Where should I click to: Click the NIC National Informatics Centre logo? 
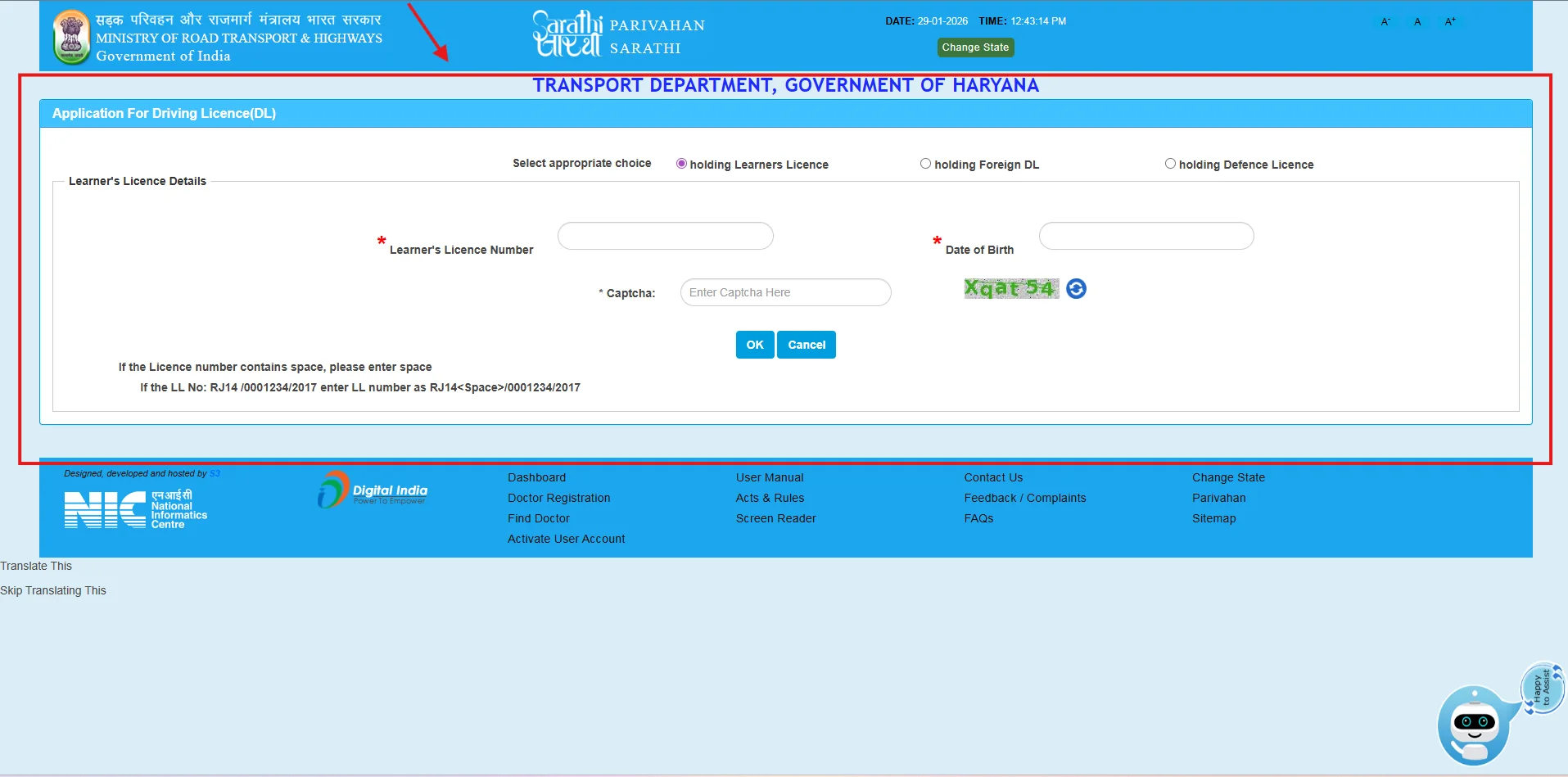[136, 509]
